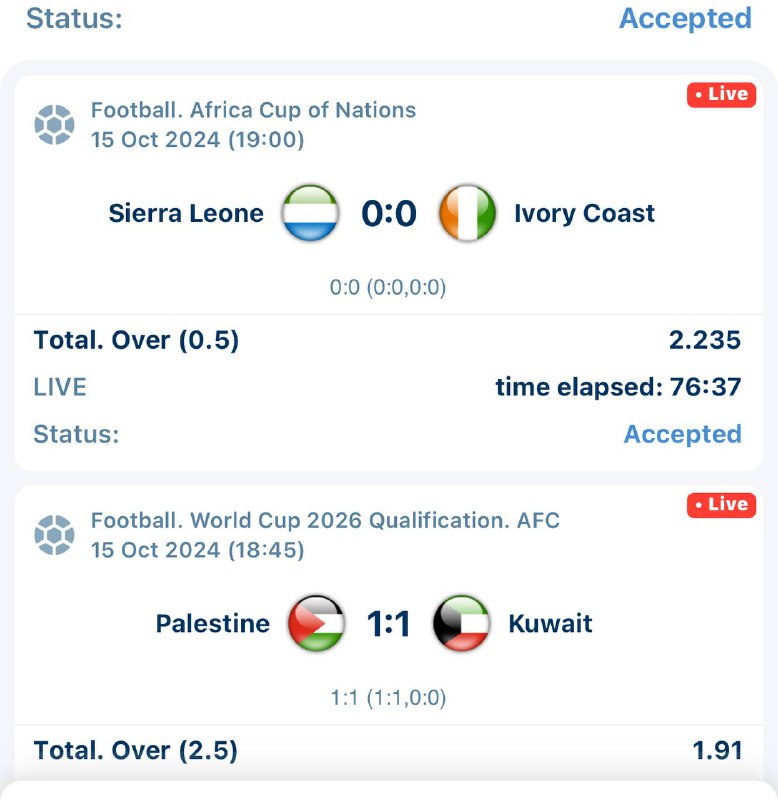The image size is (778, 800).
Task: Click the 2.235 odds value
Action: 705,340
